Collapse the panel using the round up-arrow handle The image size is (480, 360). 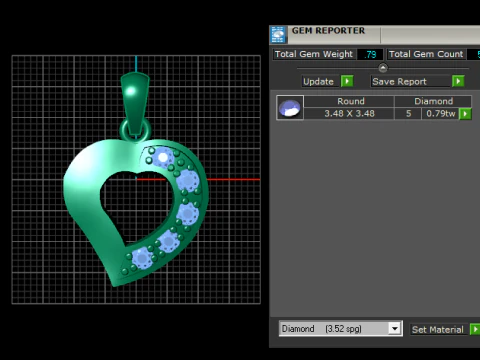383,68
